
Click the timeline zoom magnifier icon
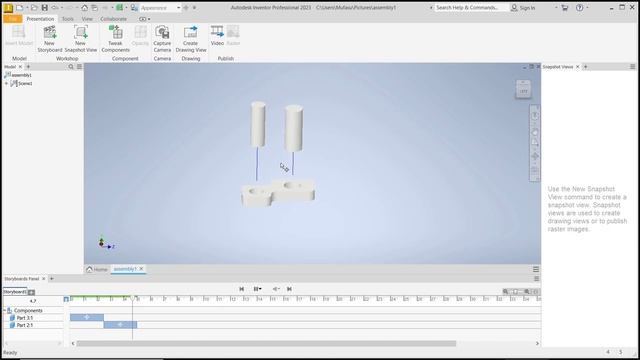click(x=505, y=291)
